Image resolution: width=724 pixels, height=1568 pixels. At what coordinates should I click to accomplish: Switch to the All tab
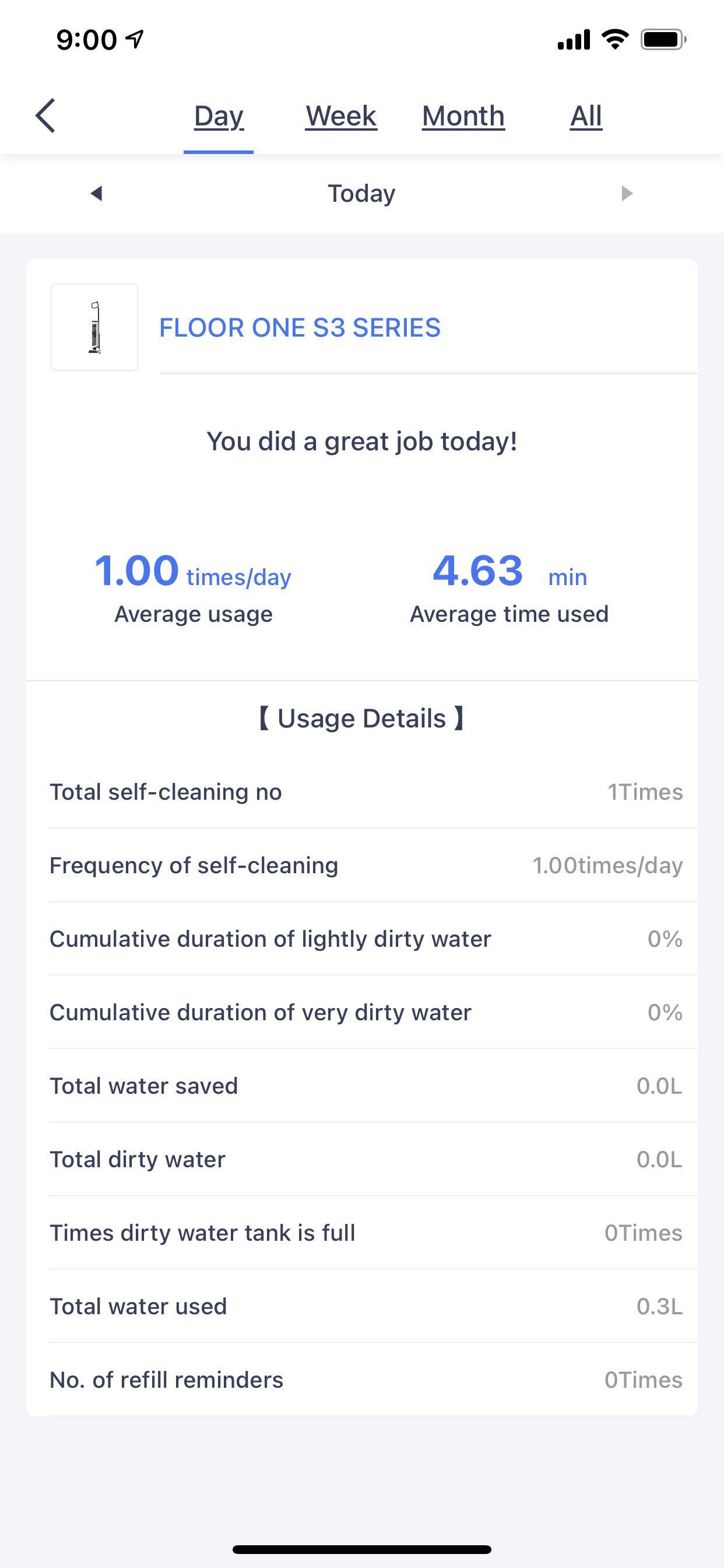(586, 116)
